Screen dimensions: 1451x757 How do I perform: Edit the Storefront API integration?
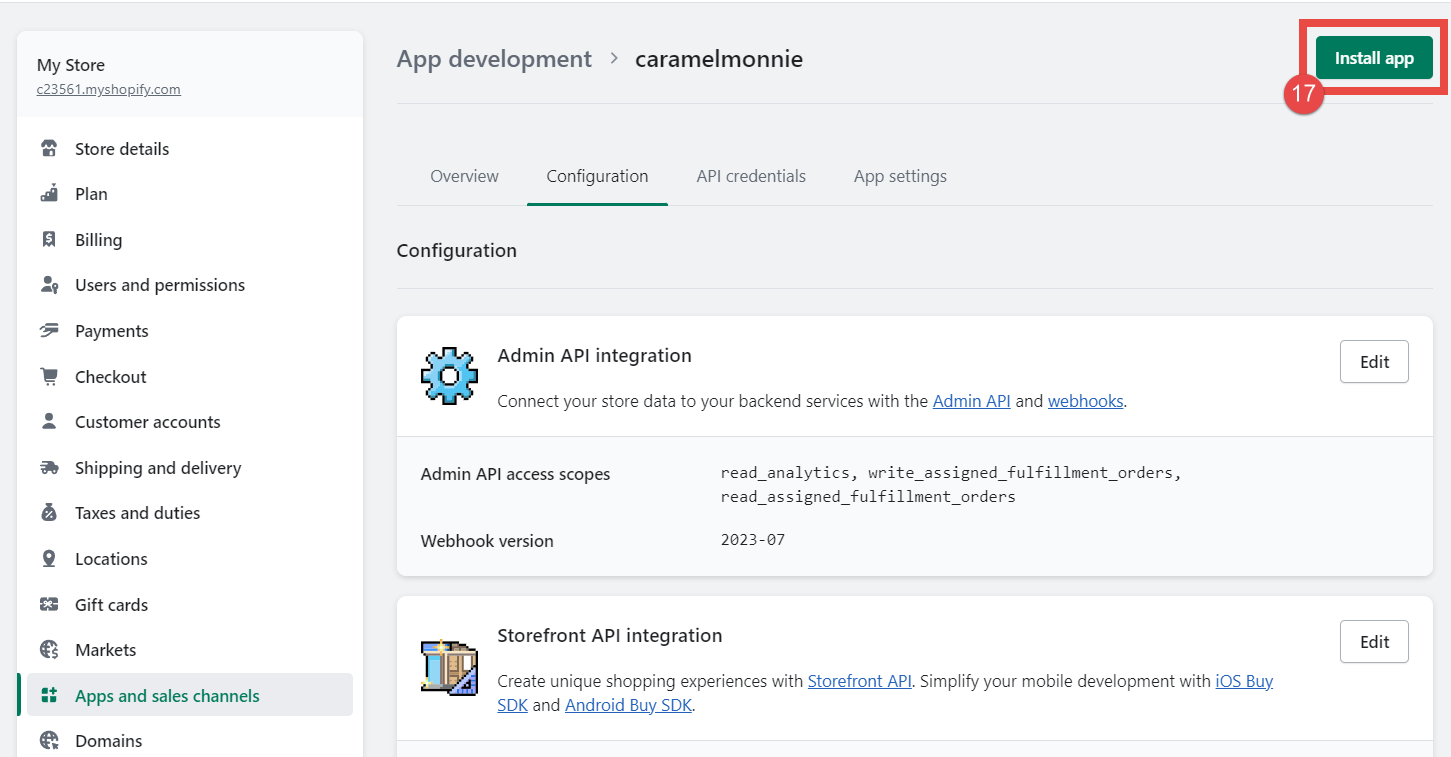click(1374, 642)
